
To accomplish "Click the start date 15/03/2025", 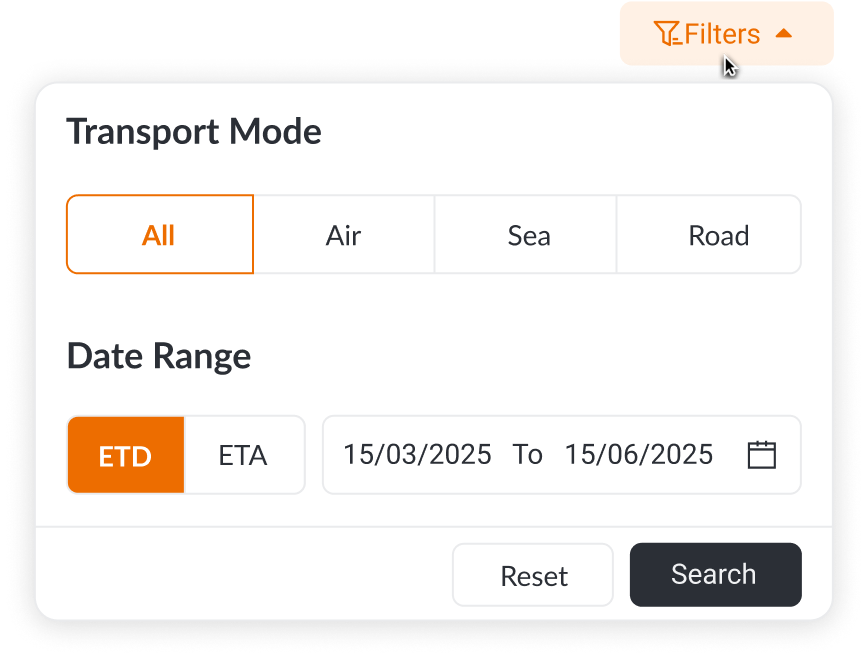I will coord(417,455).
